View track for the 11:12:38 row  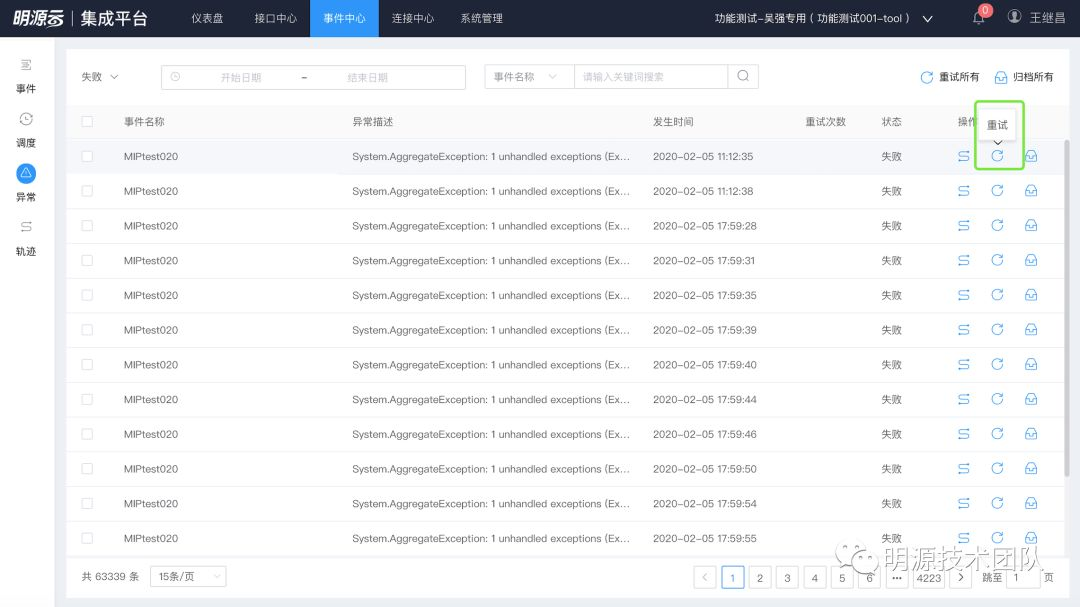(964, 191)
